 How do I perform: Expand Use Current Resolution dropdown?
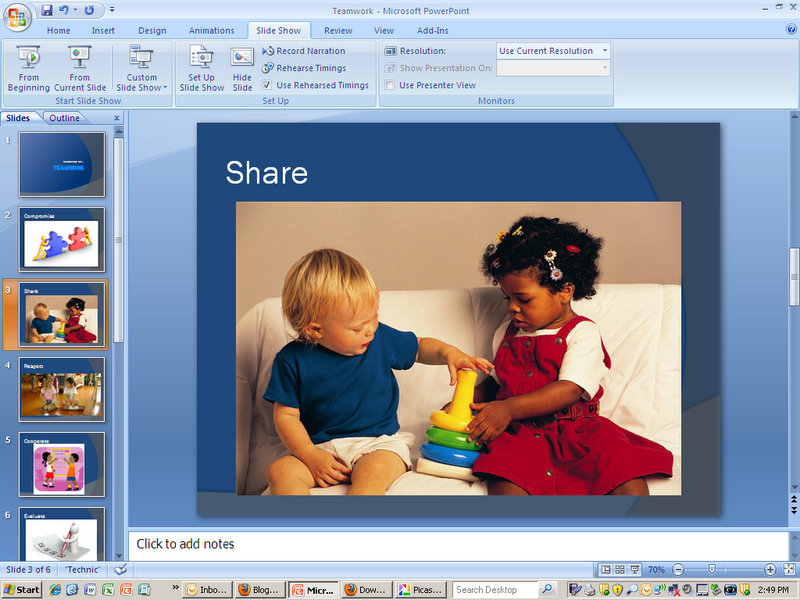point(605,51)
